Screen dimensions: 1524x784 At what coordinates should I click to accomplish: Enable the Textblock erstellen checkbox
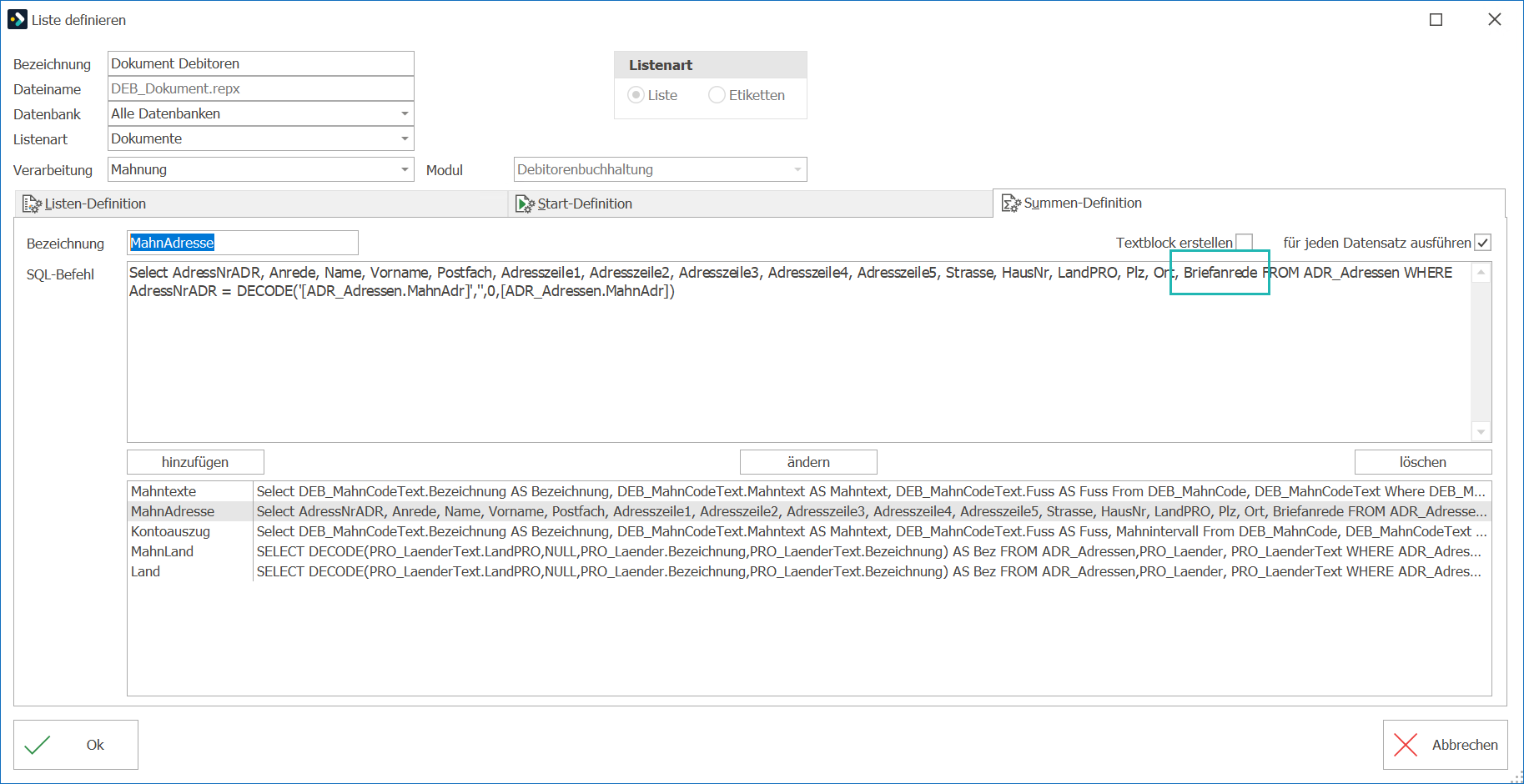(1244, 243)
